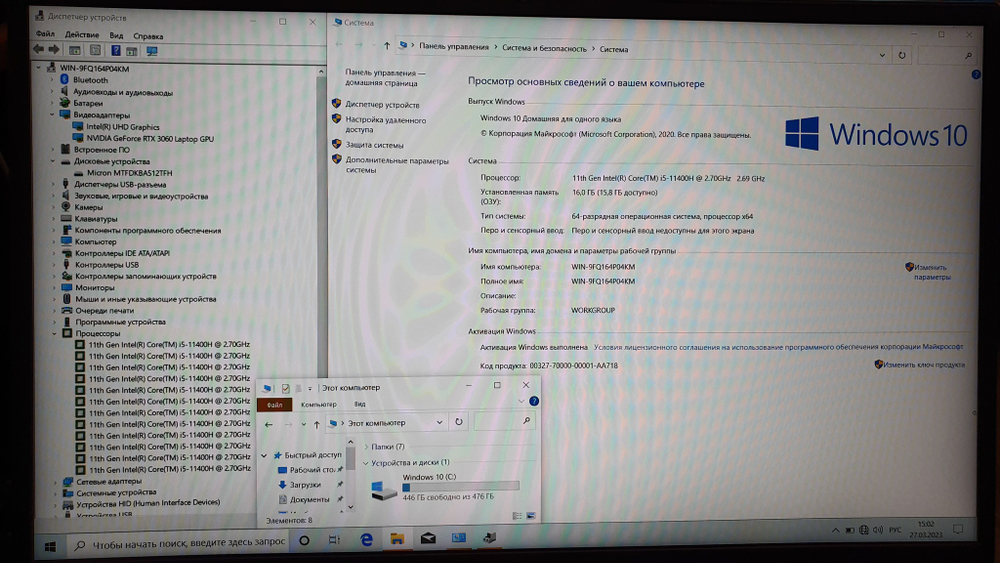
Task: Click Back arrow in Device Manager toolbar
Action: [38, 50]
